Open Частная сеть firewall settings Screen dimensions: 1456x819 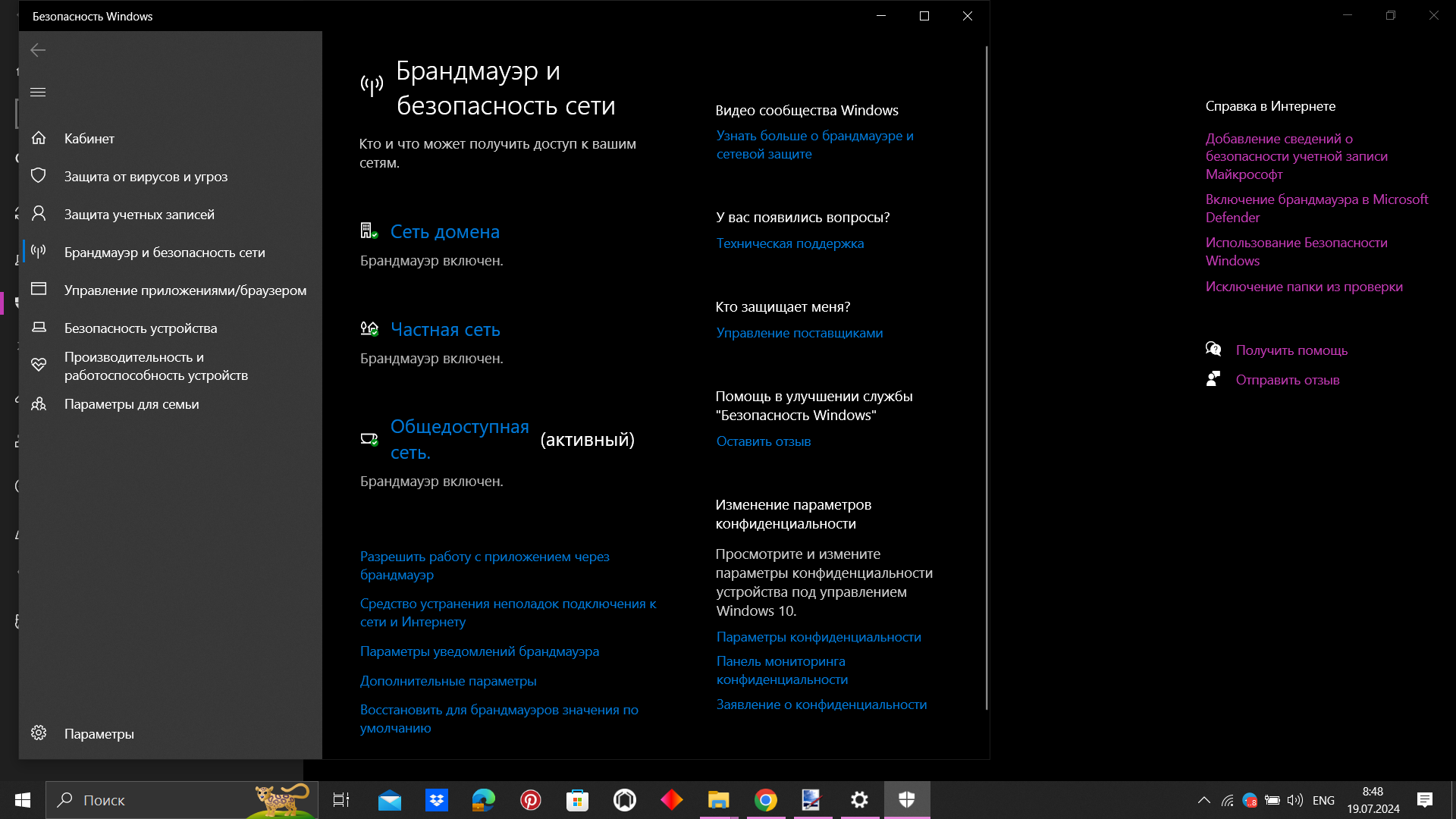pyautogui.click(x=445, y=329)
